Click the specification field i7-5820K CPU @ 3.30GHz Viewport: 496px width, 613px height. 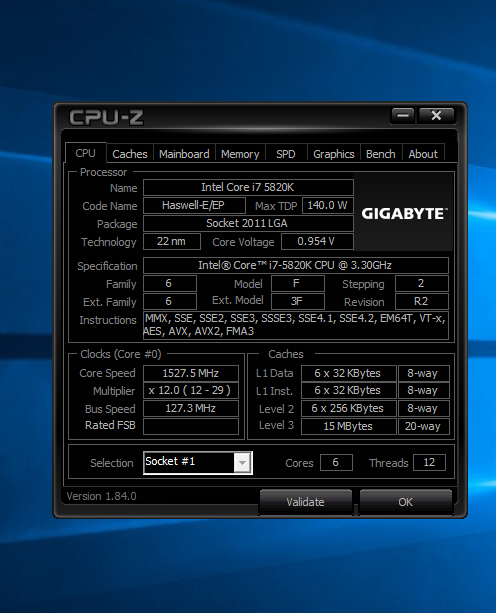(295, 265)
